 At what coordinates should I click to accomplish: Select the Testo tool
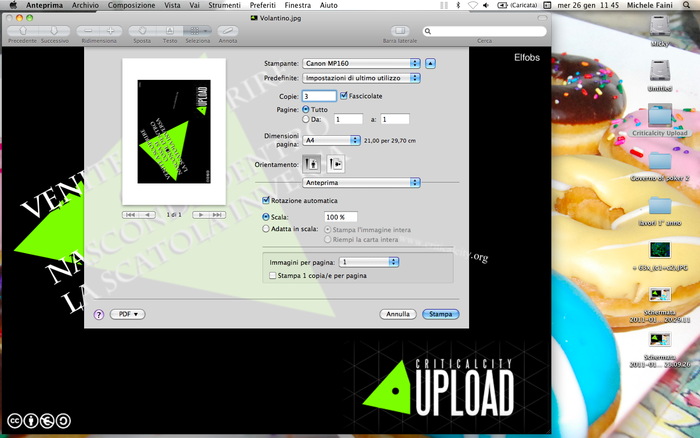(170, 31)
